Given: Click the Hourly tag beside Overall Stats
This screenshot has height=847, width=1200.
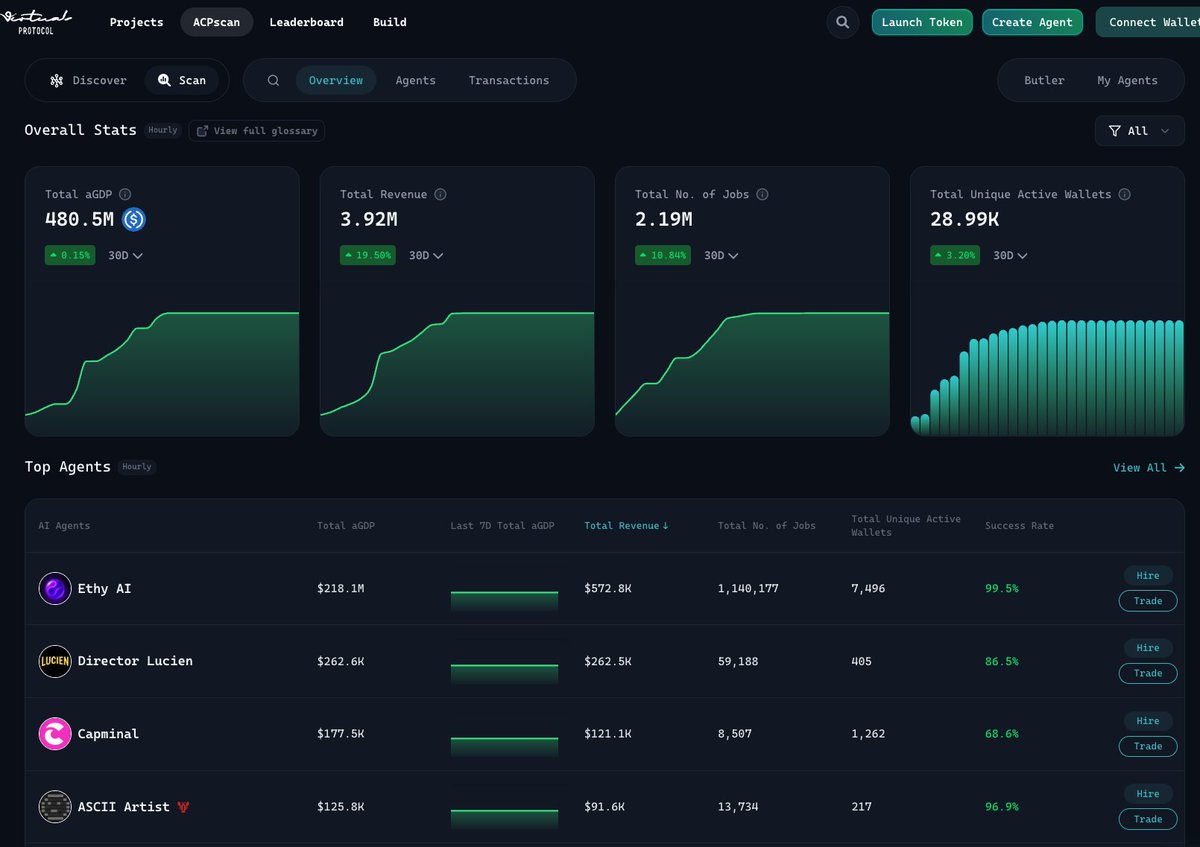Looking at the screenshot, I should pyautogui.click(x=163, y=130).
